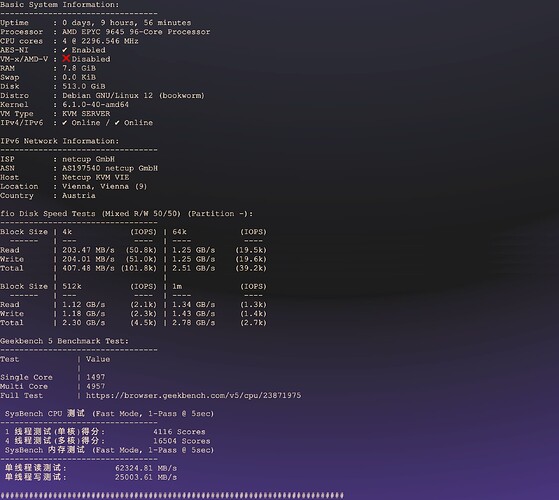Click the Multi Core score 4957
This screenshot has height=500, width=559.
[x=96, y=386]
